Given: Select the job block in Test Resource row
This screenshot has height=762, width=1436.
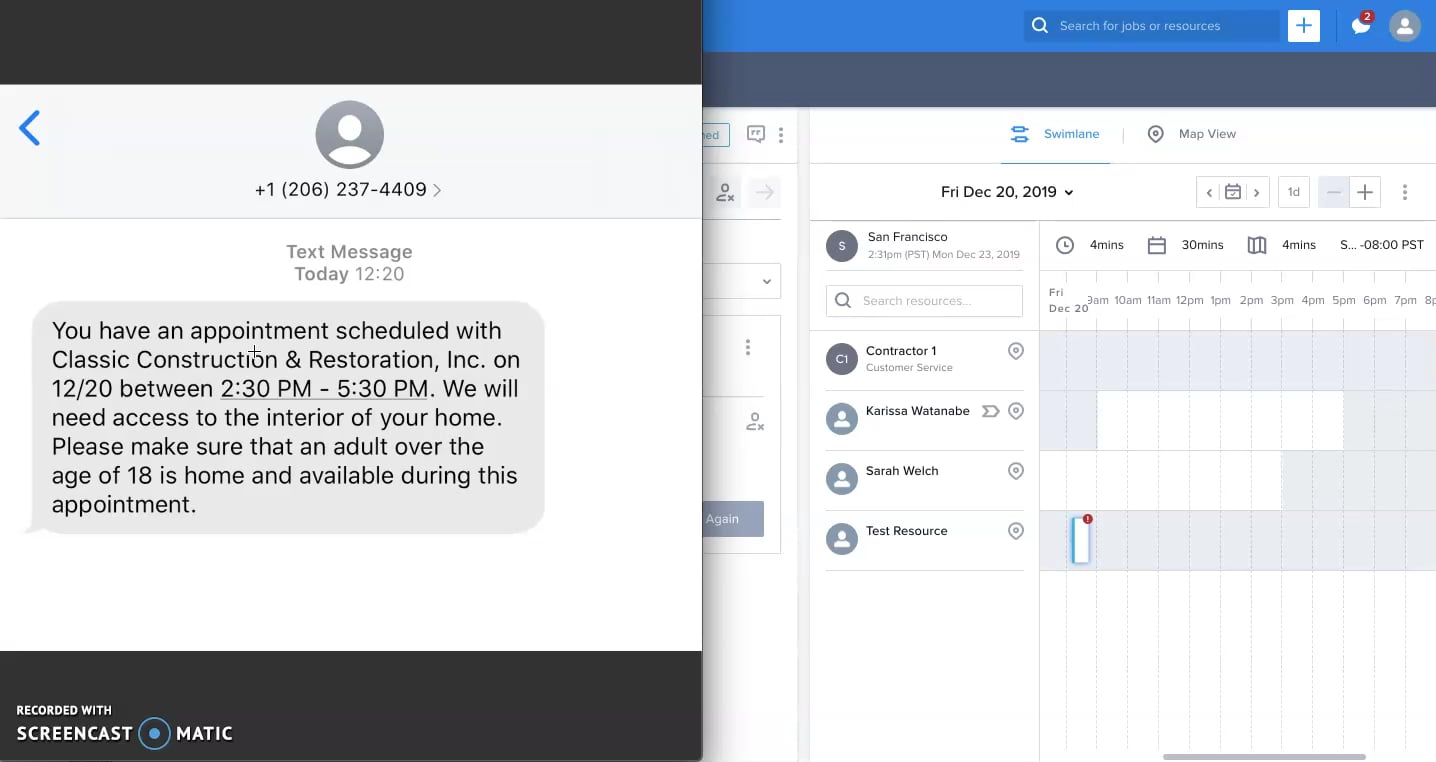Looking at the screenshot, I should click(1081, 540).
